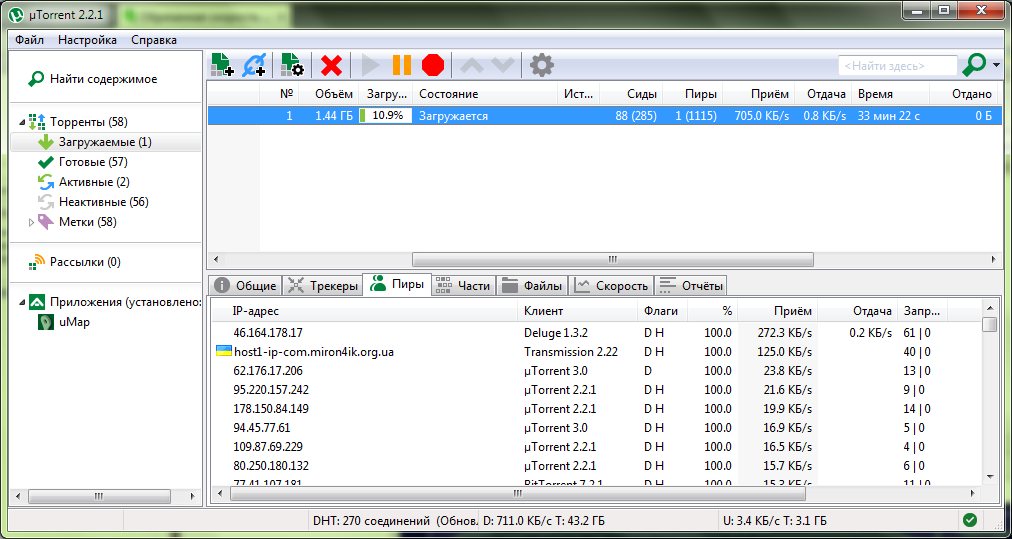Select peer row 95.220.157.242

coord(597,390)
